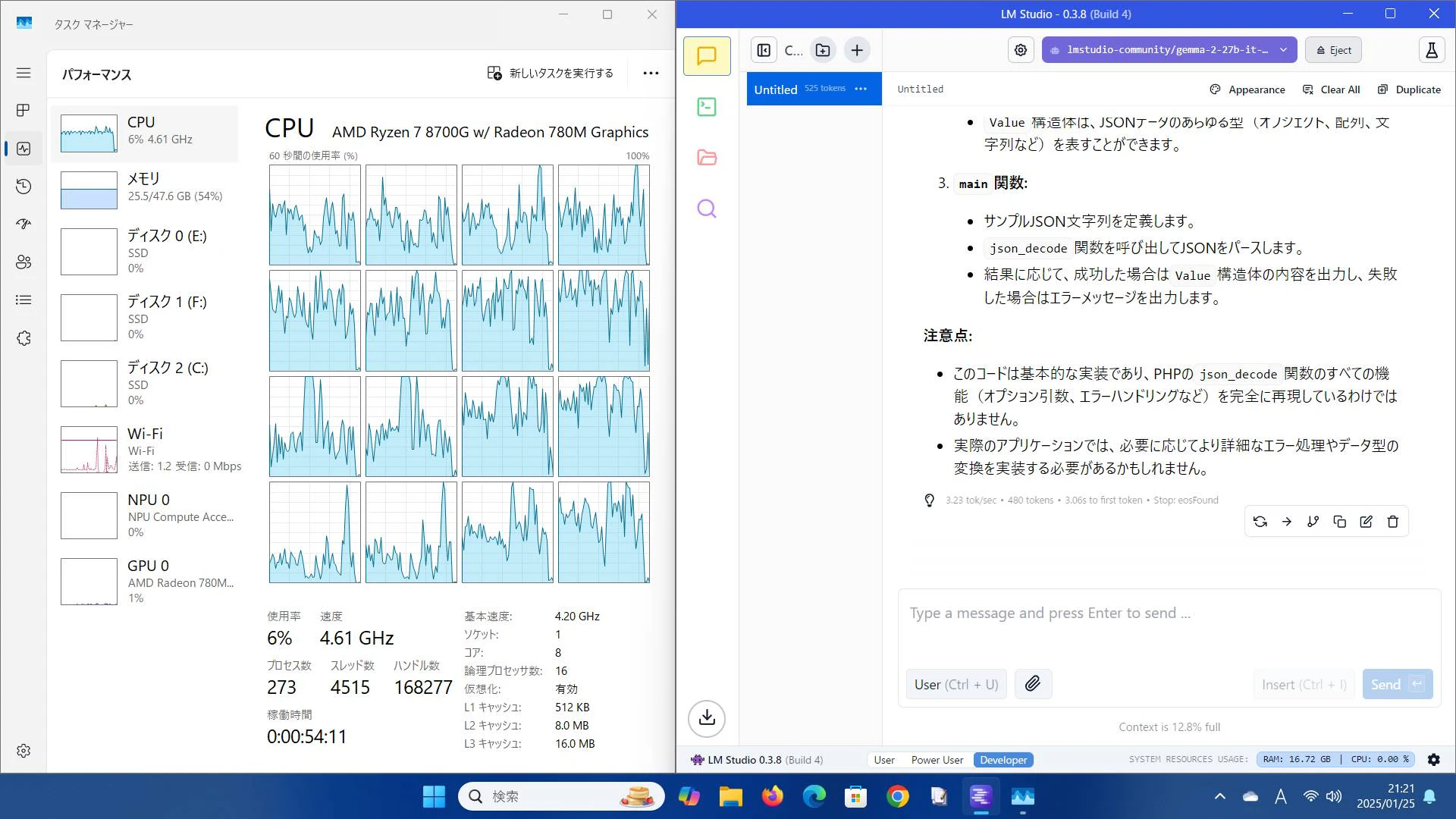Open App history page in Task Manager
The width and height of the screenshot is (1456, 819).
[x=24, y=187]
